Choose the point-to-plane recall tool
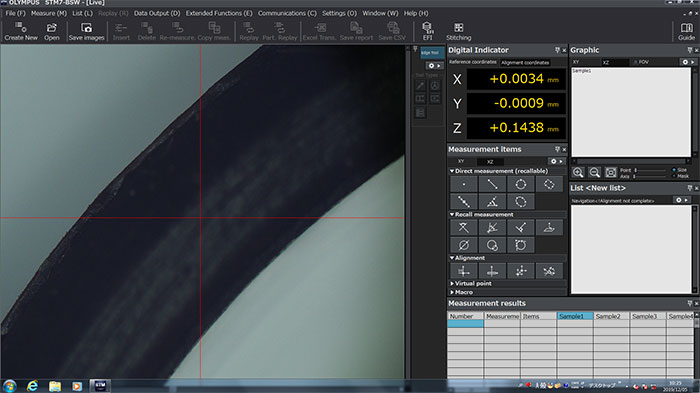 coord(549,228)
